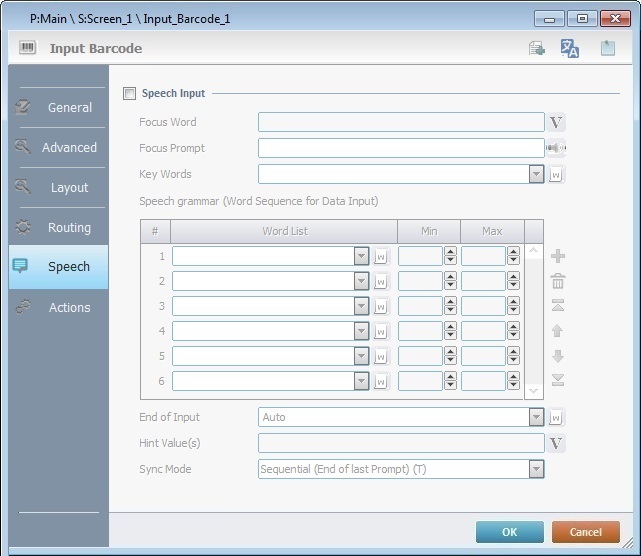Open the Sync Mode dropdown
641x556 pixels.
(536, 469)
